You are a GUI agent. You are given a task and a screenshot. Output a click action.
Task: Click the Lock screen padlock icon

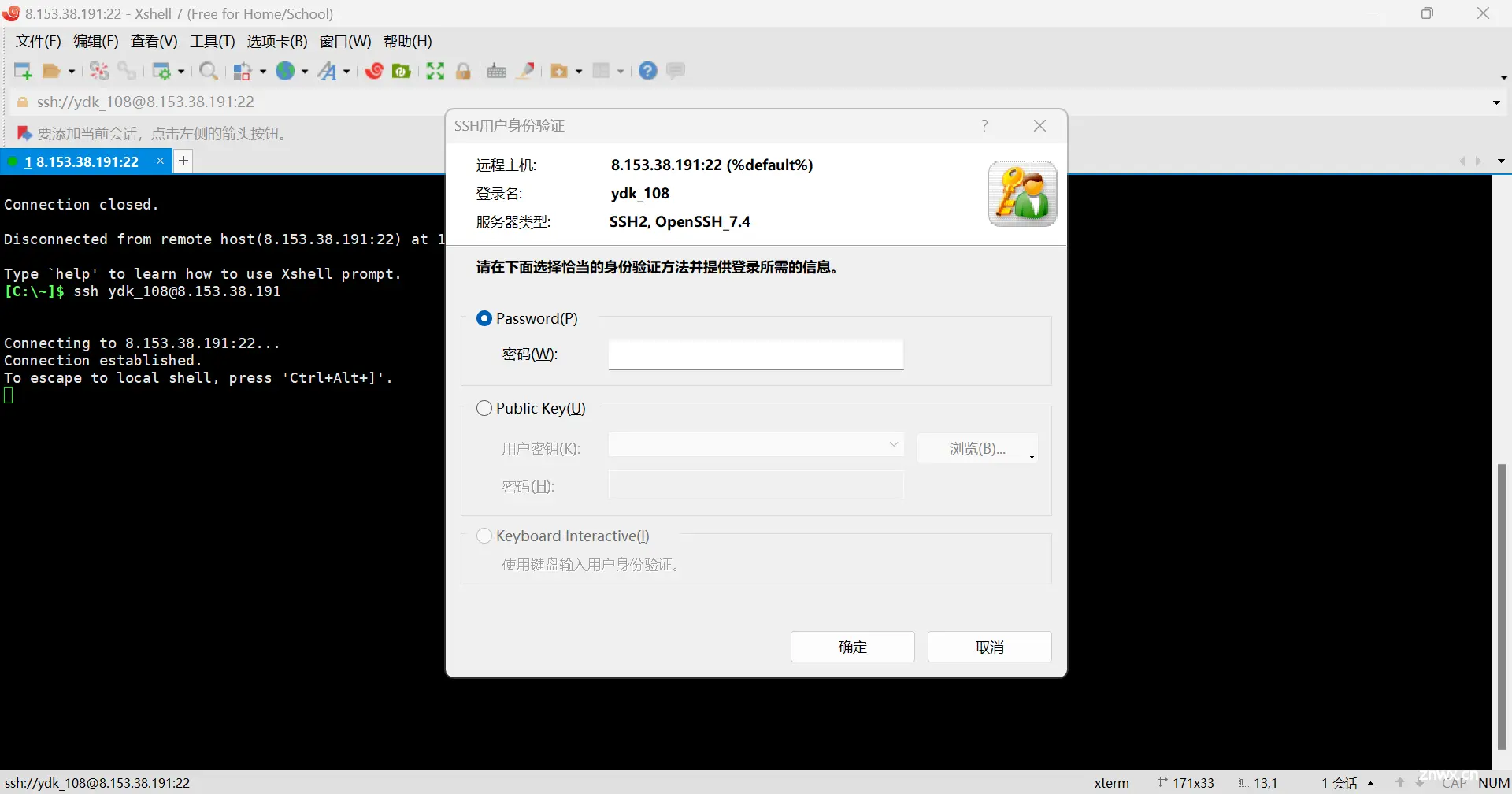point(463,71)
